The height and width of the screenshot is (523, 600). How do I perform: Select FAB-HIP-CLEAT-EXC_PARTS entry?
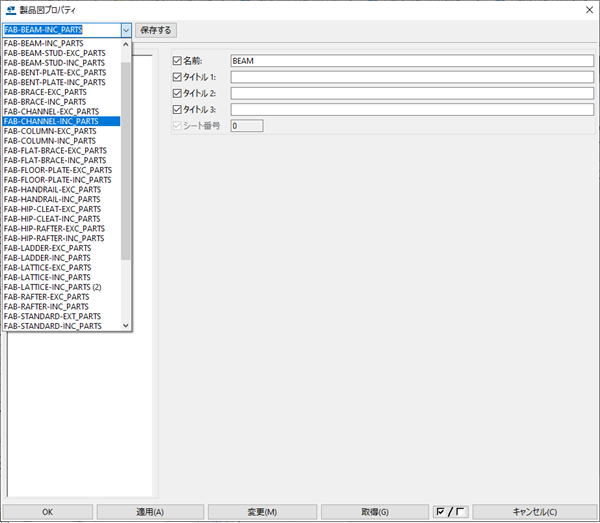(x=62, y=209)
